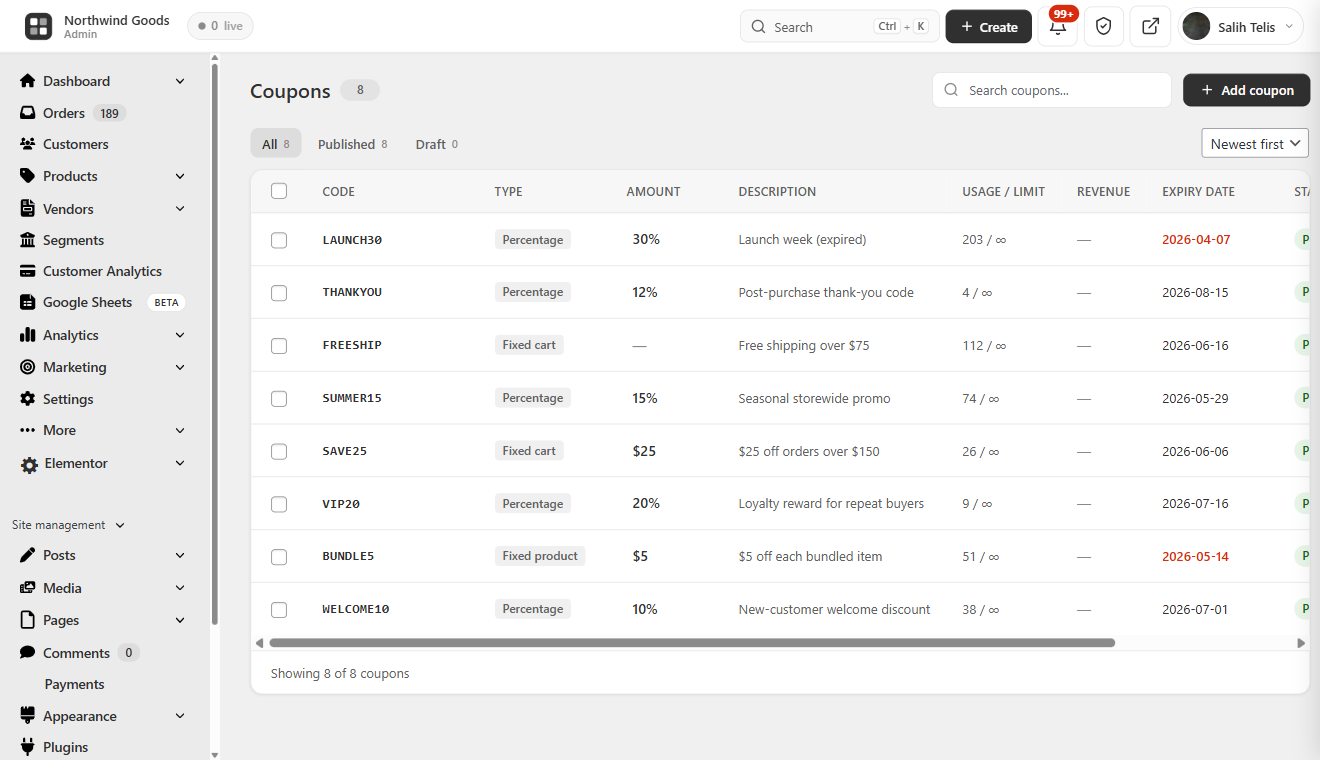Image resolution: width=1320 pixels, height=760 pixels.
Task: Open the WELCOME10 coupon code link
Action: click(356, 609)
